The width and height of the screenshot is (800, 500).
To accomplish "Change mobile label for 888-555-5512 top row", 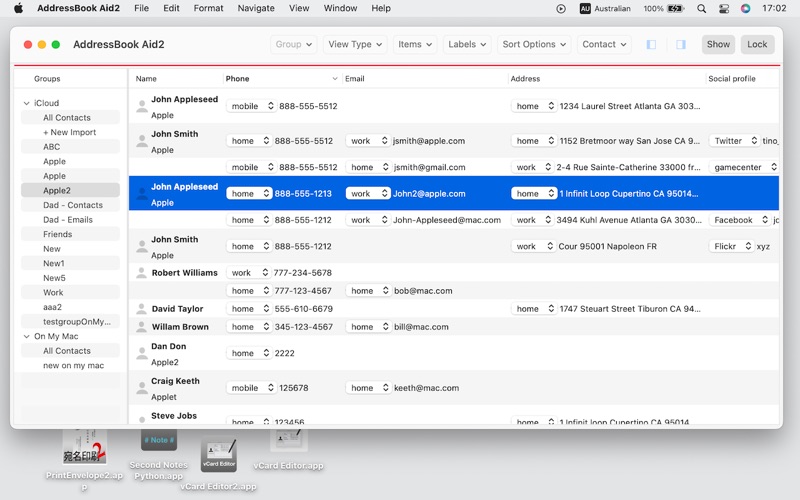I will coord(251,106).
